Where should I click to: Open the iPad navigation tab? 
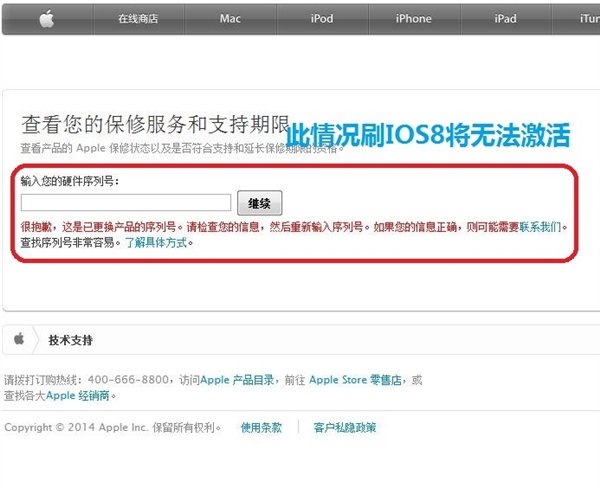pyautogui.click(x=505, y=19)
